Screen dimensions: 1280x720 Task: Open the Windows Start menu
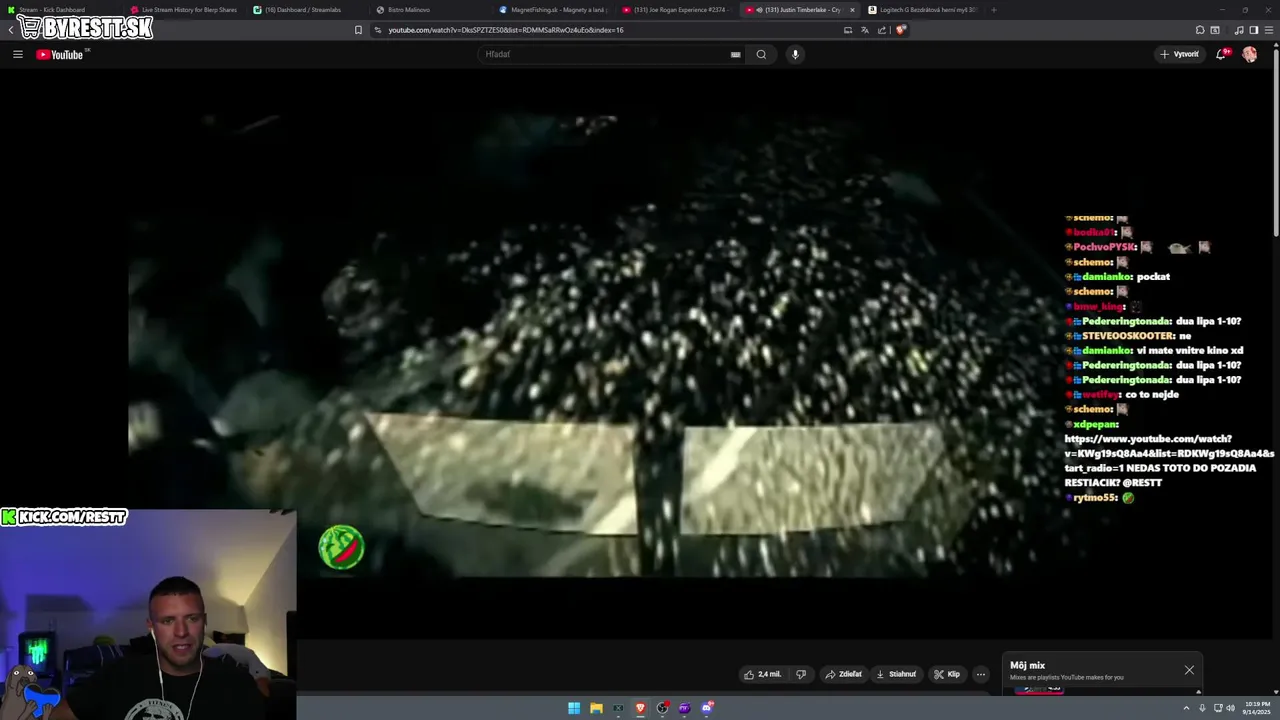[574, 708]
